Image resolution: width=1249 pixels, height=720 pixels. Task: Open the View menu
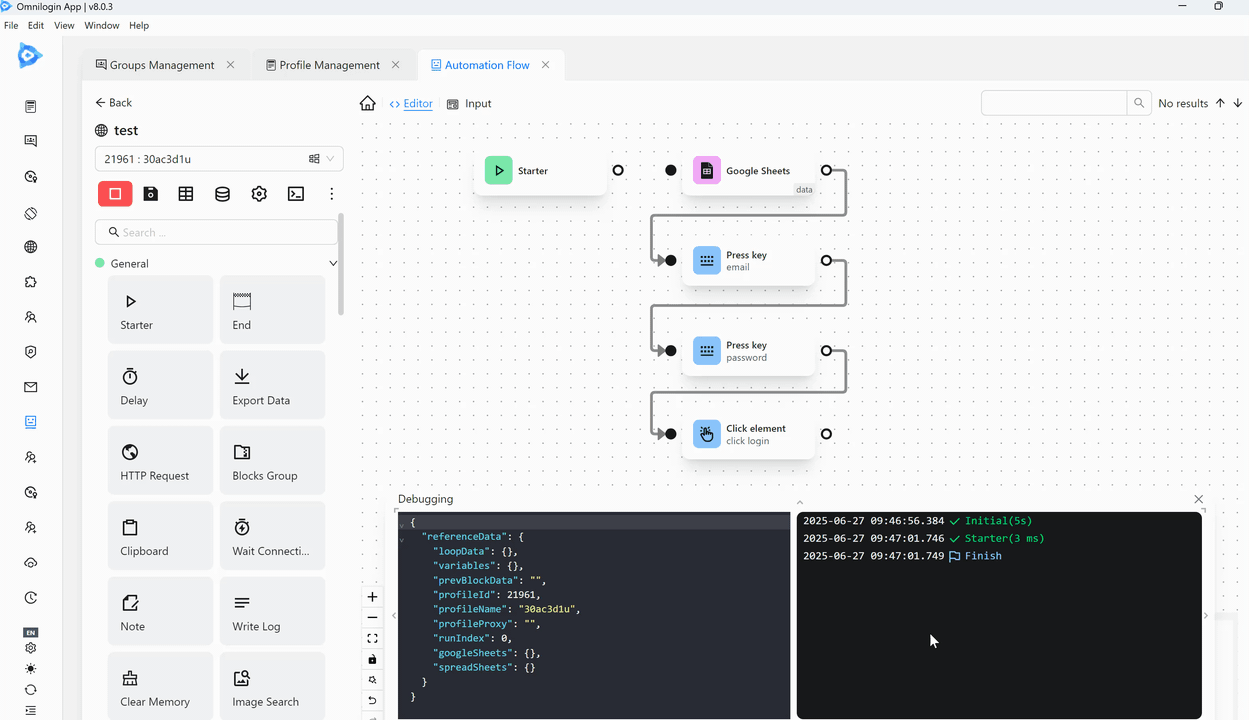(64, 25)
